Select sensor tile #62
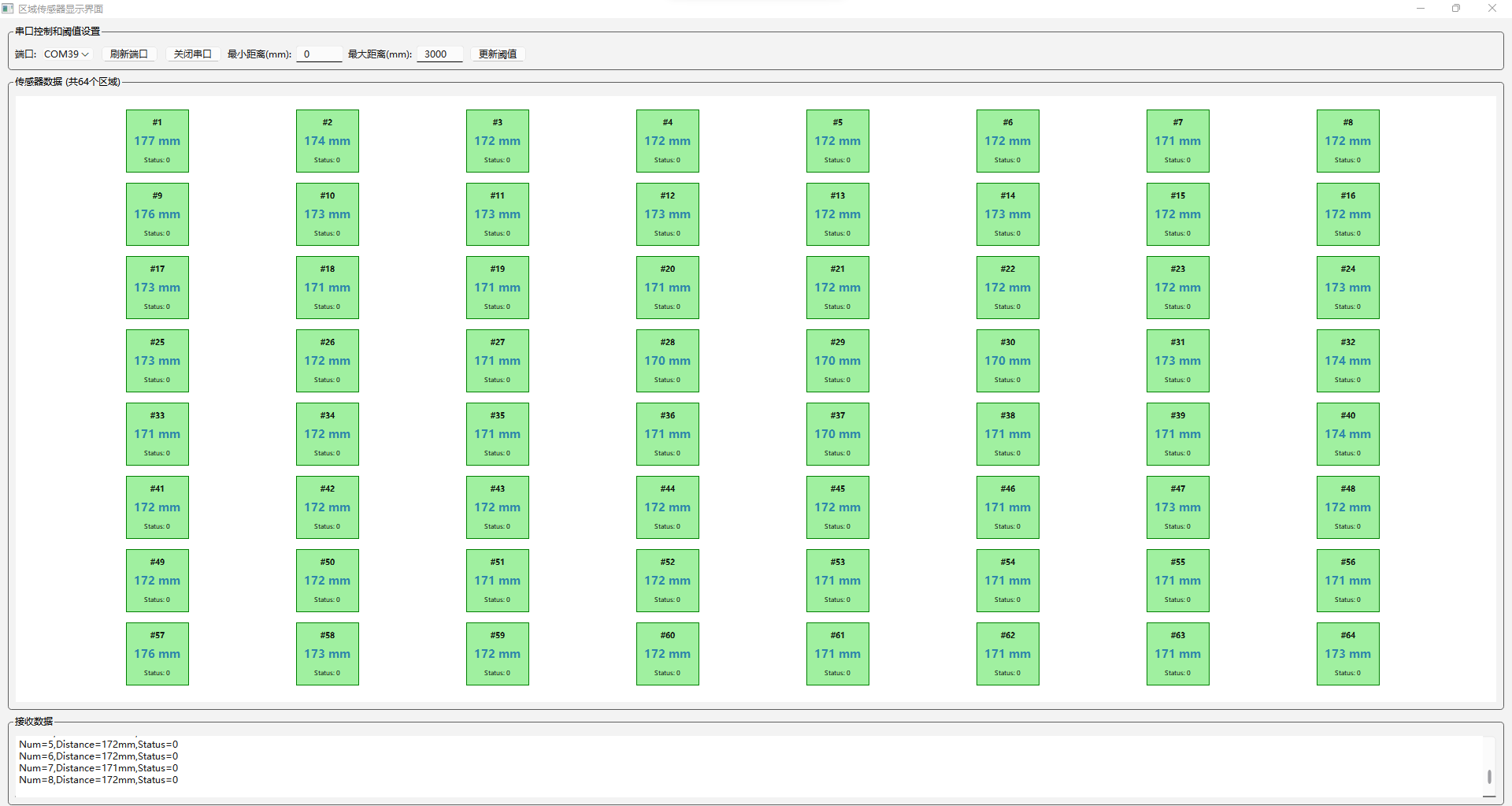1512x806 pixels. coord(1008,654)
